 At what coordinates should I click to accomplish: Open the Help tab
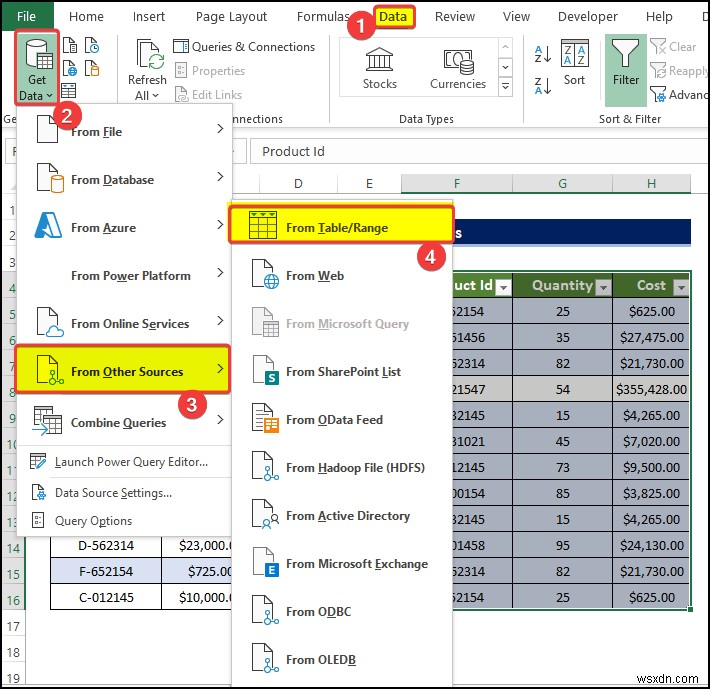click(659, 17)
